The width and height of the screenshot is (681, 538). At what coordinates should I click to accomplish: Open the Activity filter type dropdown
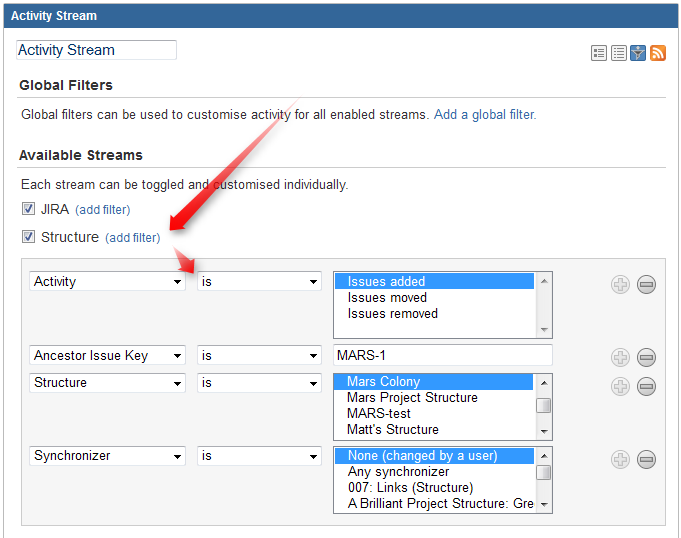(108, 282)
